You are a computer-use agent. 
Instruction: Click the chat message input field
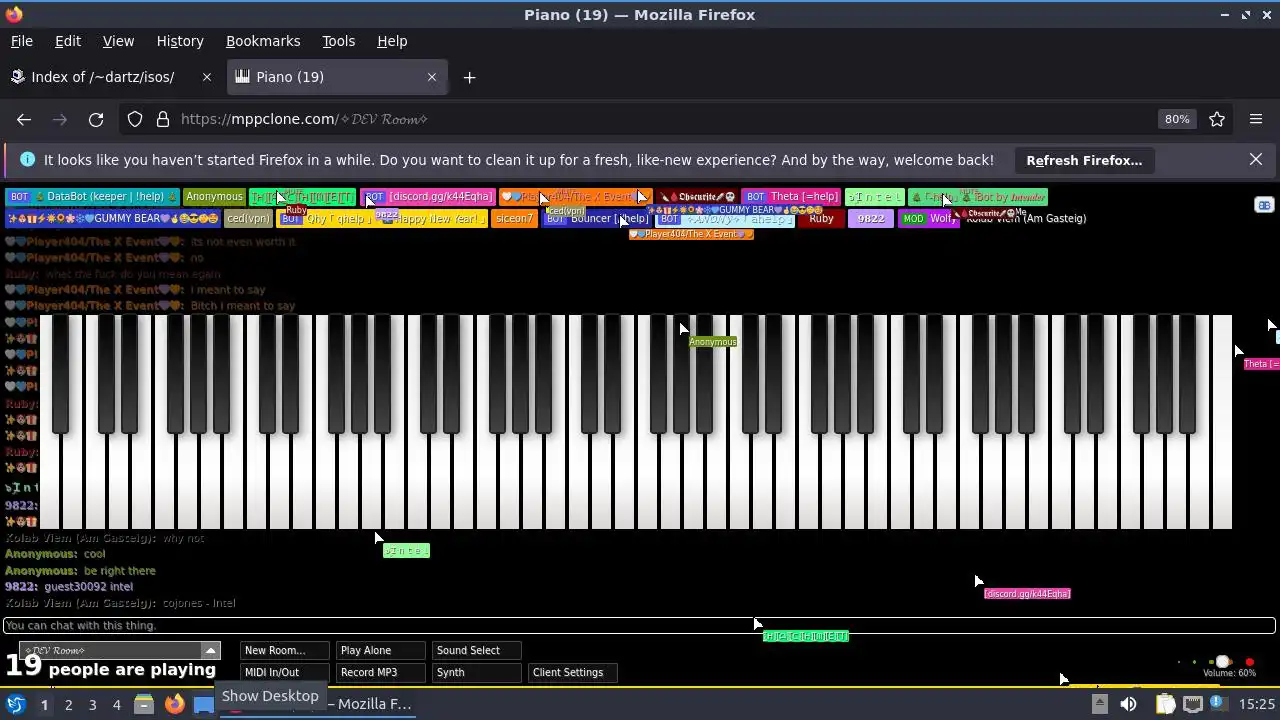640,626
